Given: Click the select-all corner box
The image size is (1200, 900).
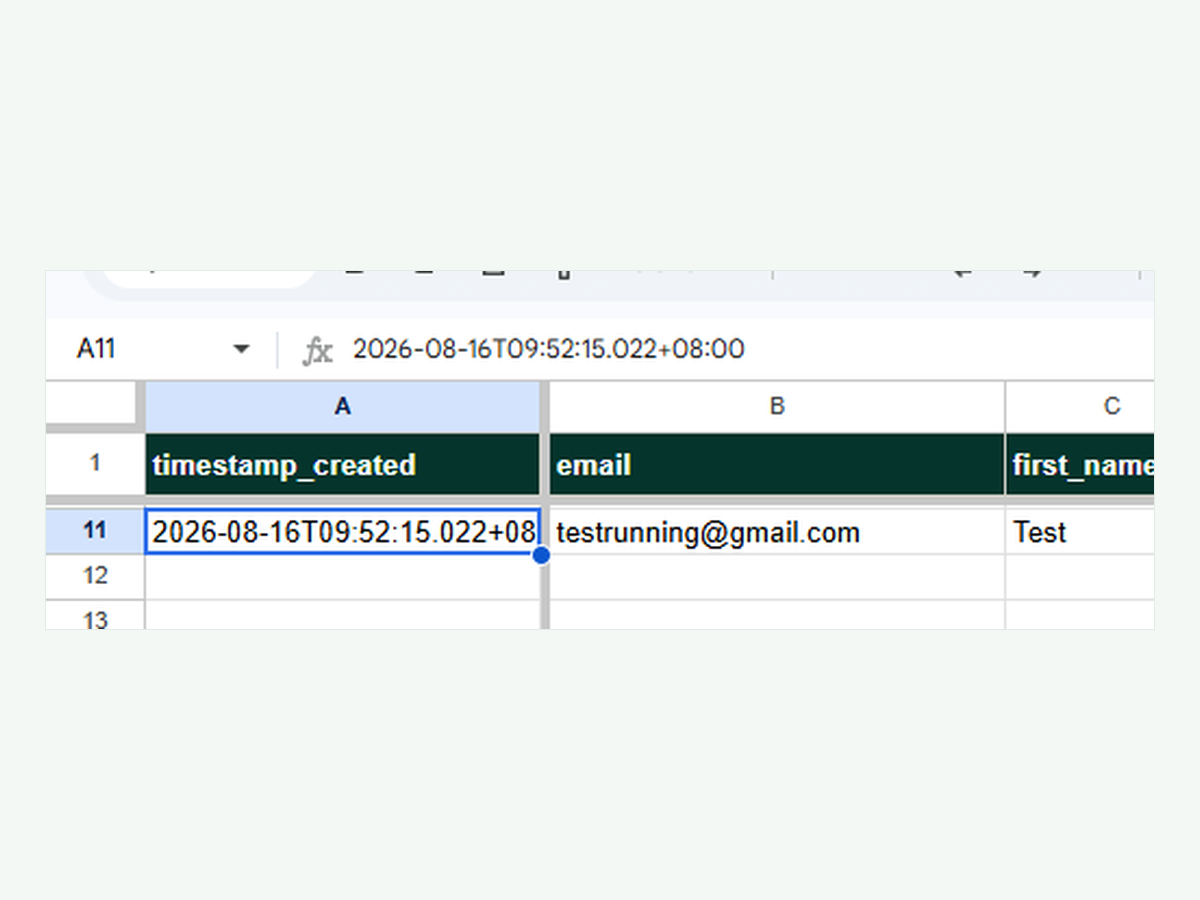Looking at the screenshot, I should pyautogui.click(x=91, y=404).
